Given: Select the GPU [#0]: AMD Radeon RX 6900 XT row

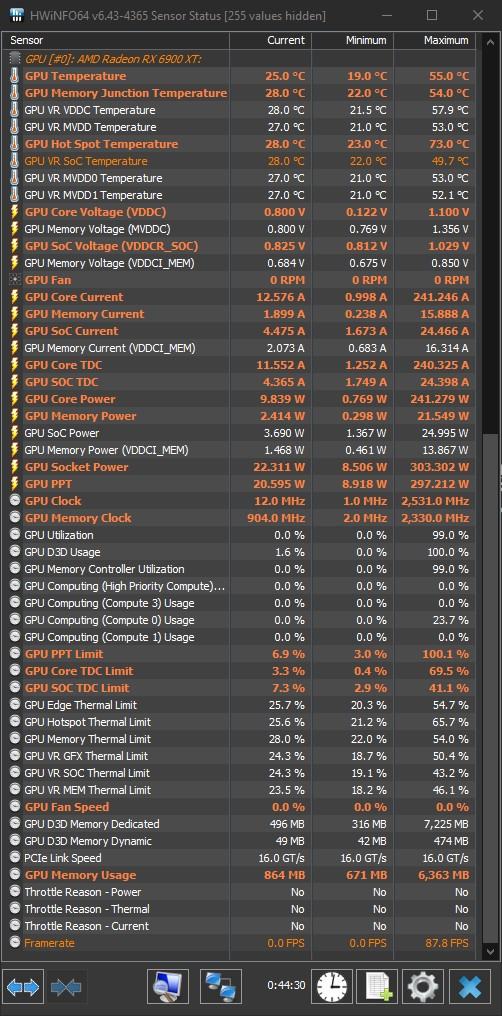Looking at the screenshot, I should click(x=240, y=59).
